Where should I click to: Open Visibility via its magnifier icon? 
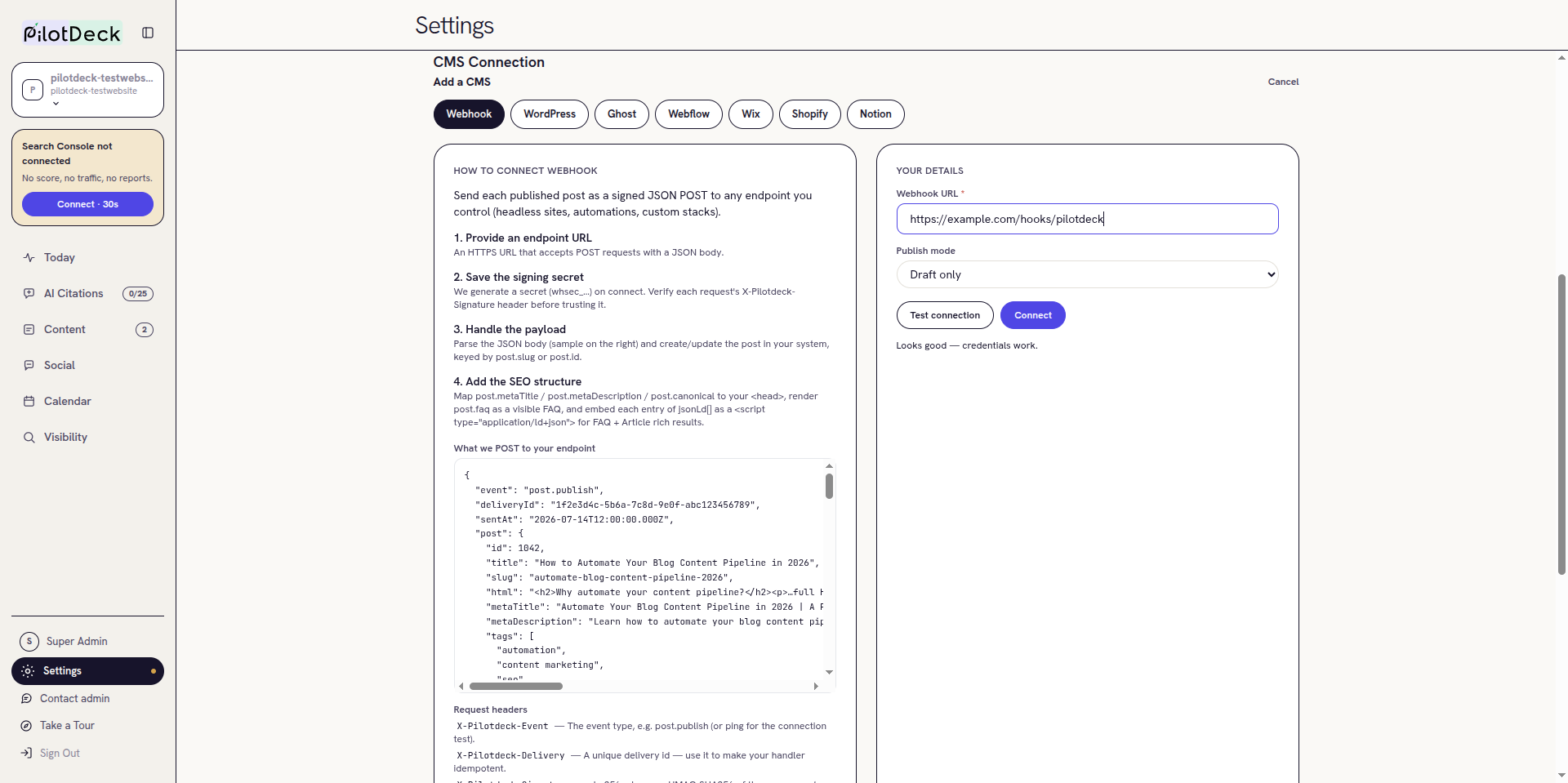(29, 437)
